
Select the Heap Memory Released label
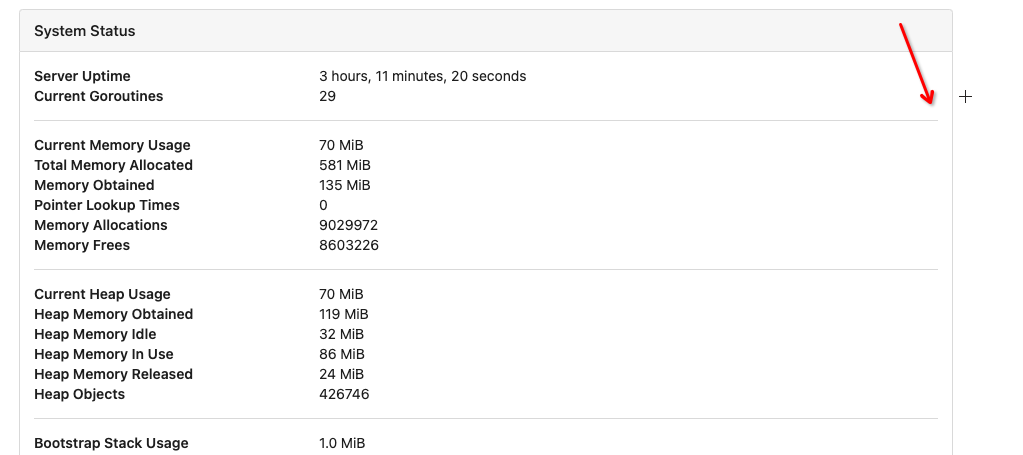[x=114, y=374]
